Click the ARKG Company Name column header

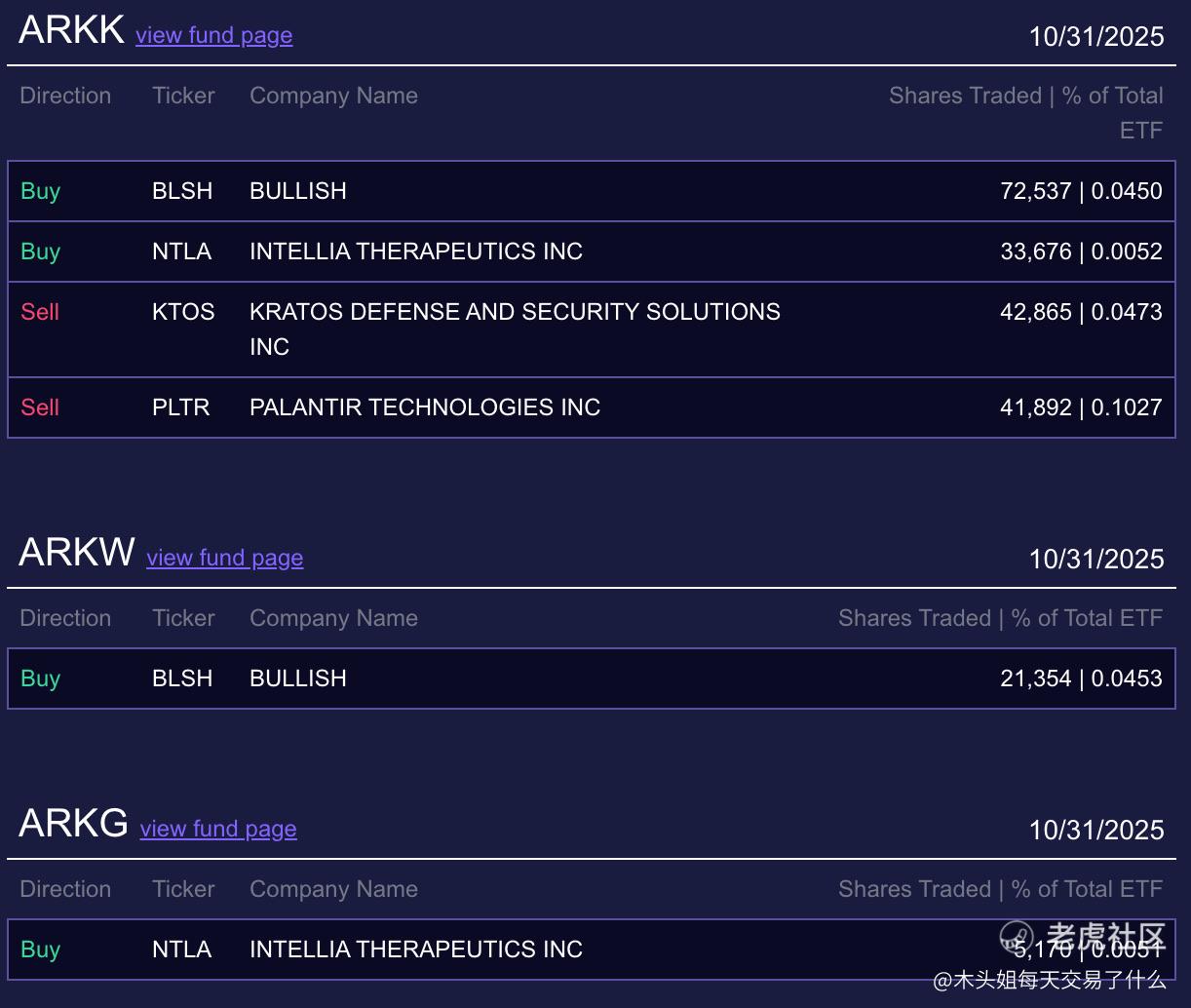pos(333,889)
